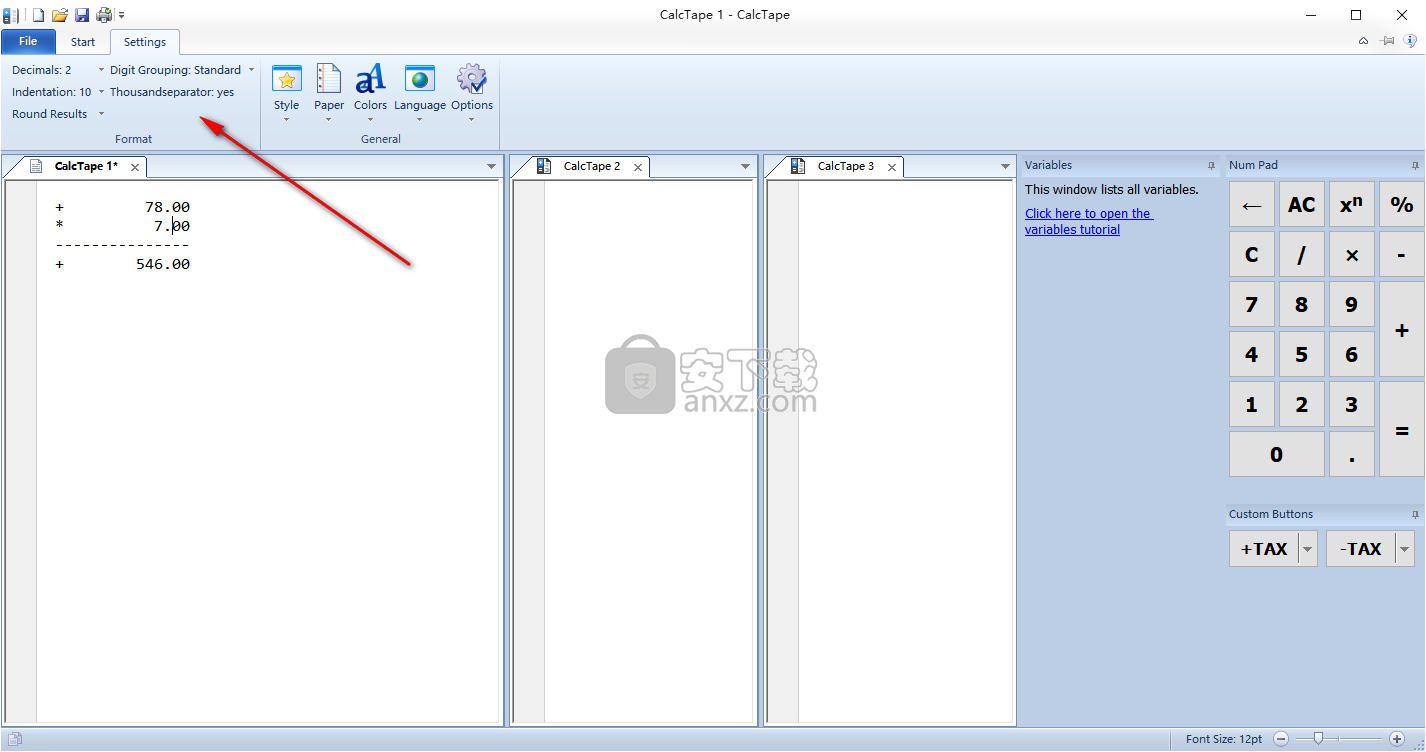Click the Print icon in quick access toolbar
Viewport: 1426px width, 752px height.
click(x=104, y=14)
